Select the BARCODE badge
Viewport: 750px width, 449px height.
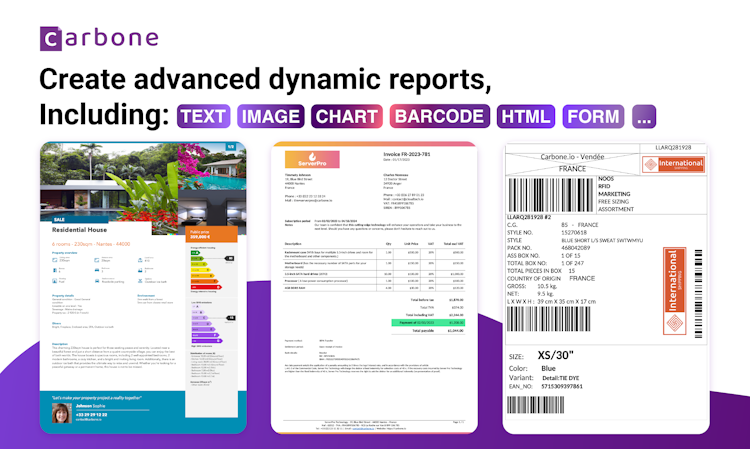click(x=440, y=116)
